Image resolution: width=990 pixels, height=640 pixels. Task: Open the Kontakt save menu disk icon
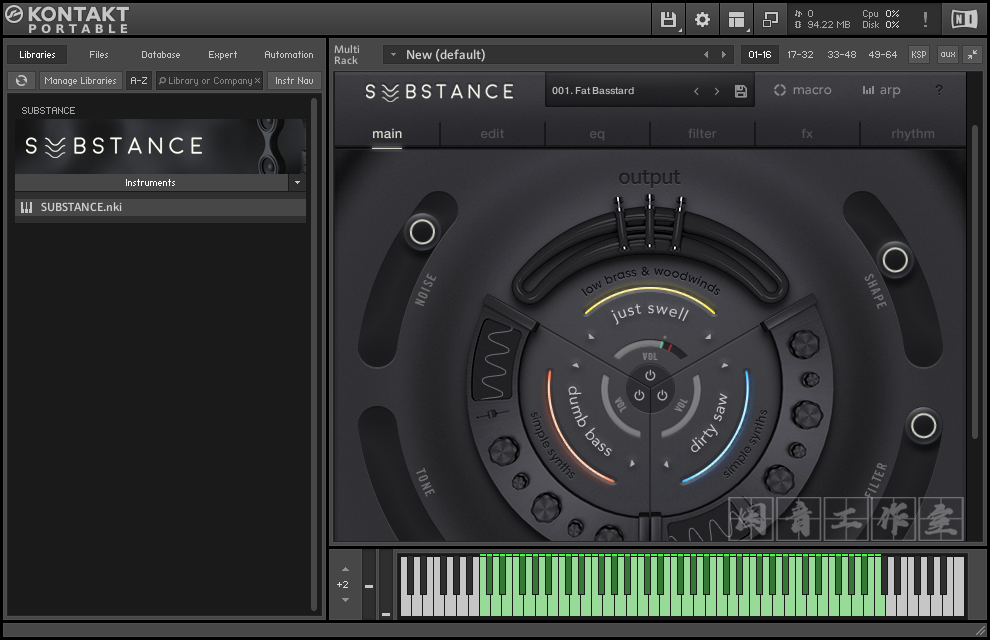point(668,19)
